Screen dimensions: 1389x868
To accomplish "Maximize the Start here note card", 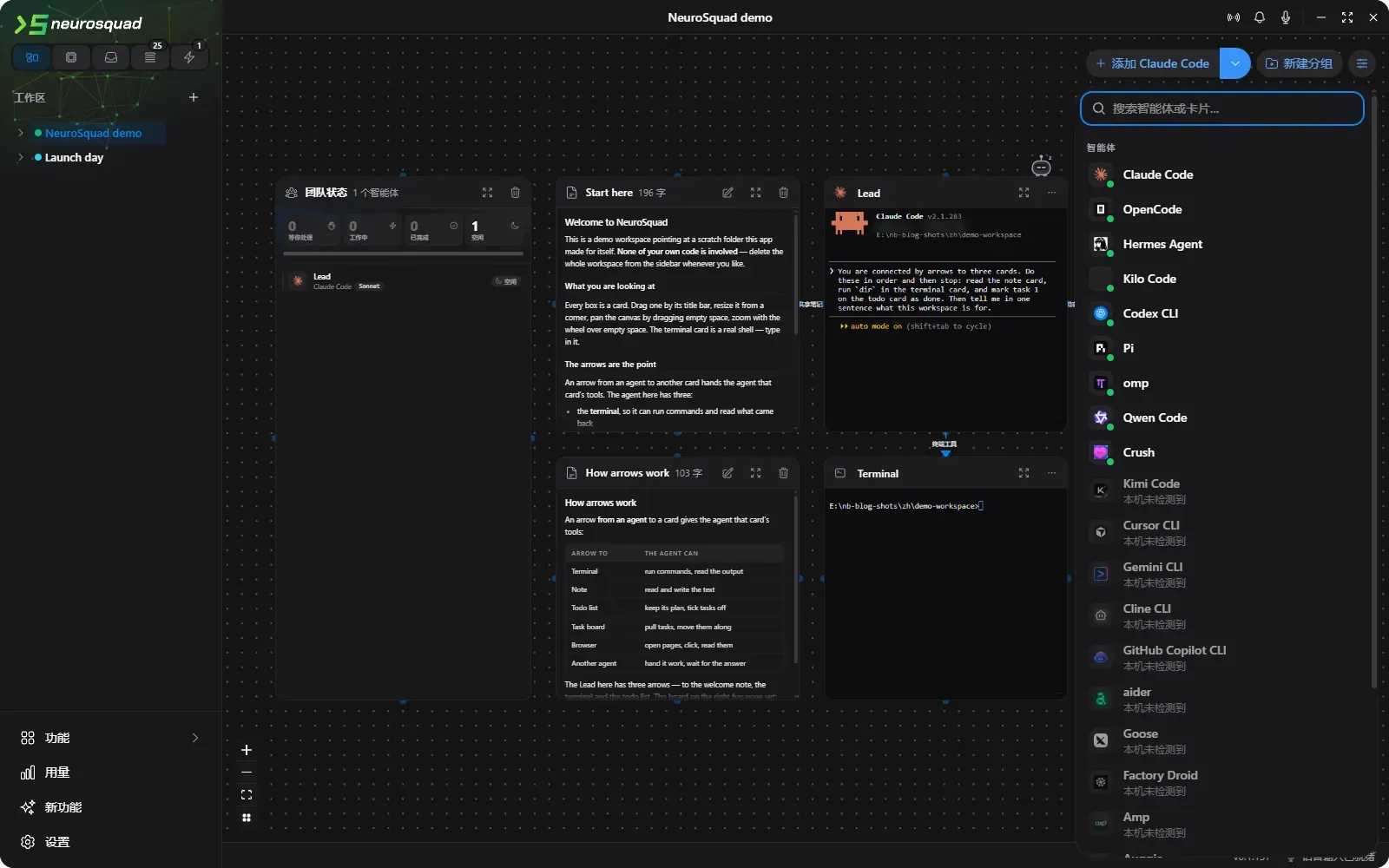I will [x=755, y=193].
